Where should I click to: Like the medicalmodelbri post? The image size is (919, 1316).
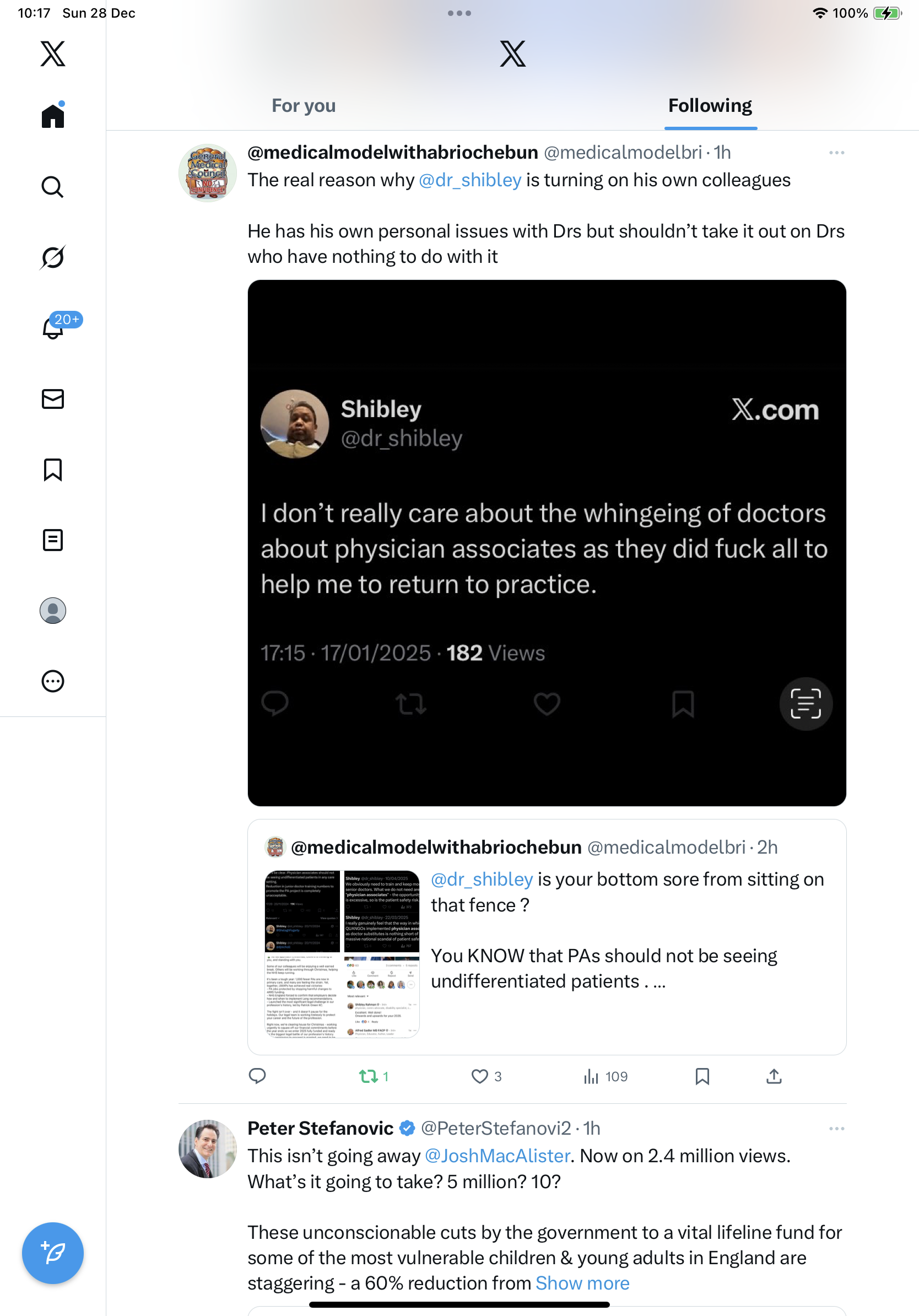point(479,1076)
